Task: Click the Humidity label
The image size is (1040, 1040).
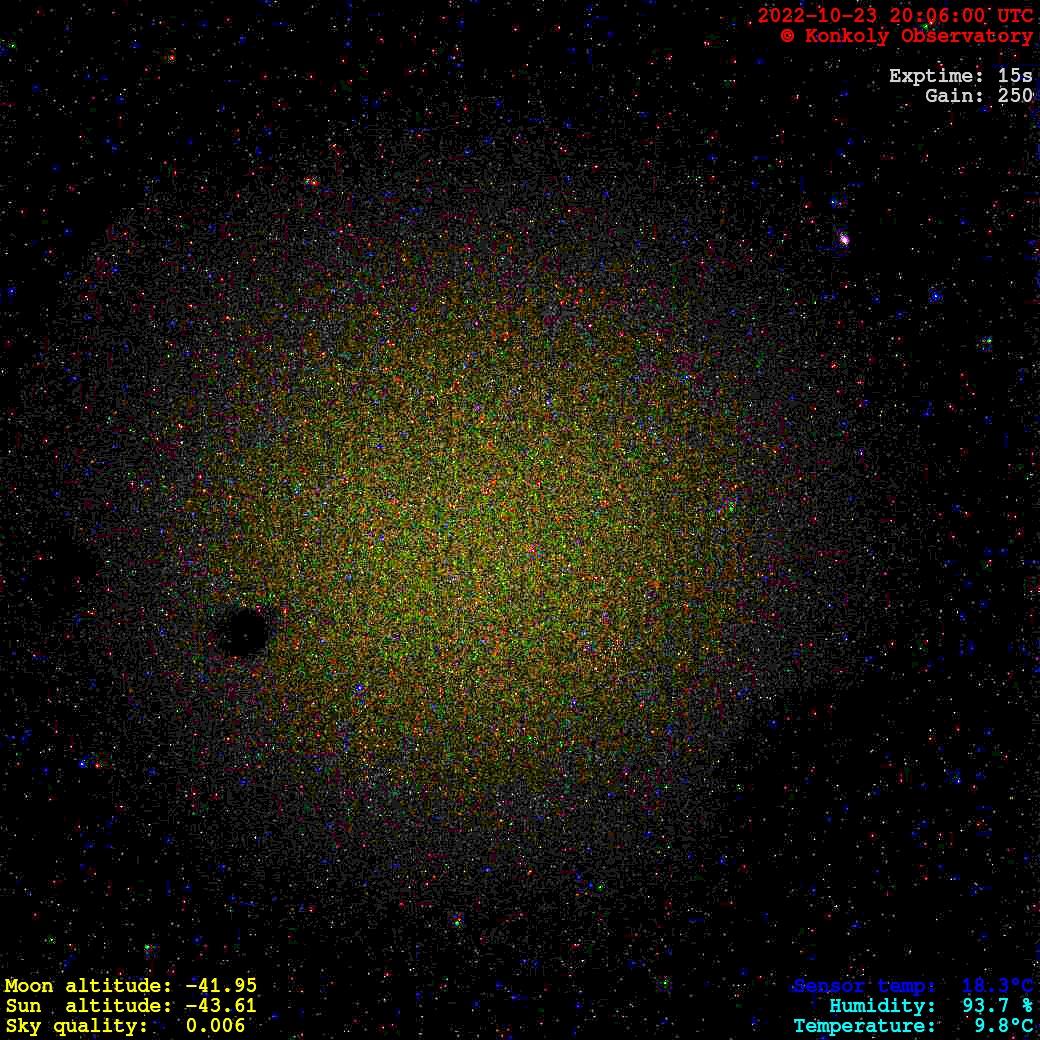Action: pyautogui.click(x=882, y=1006)
